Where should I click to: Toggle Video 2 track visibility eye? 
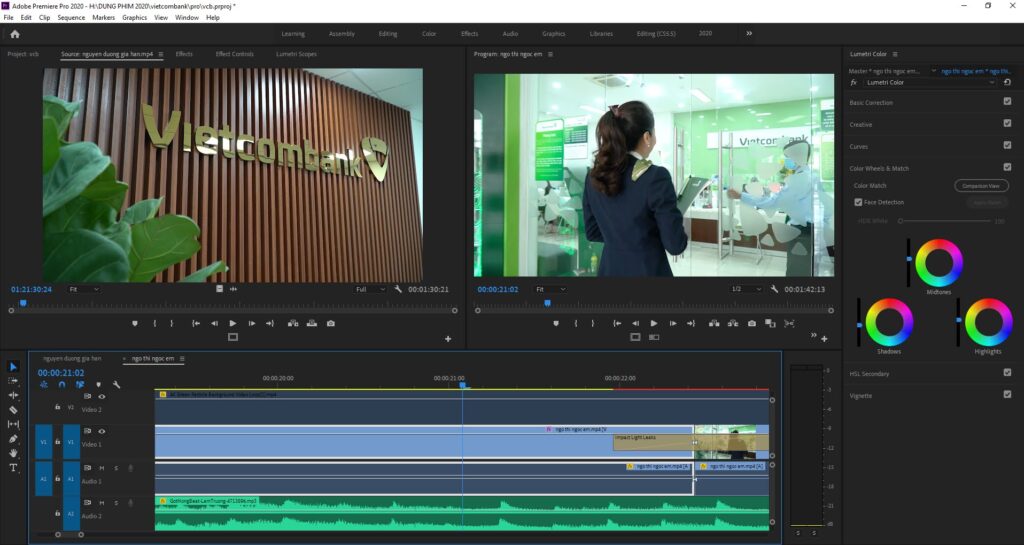tap(102, 397)
